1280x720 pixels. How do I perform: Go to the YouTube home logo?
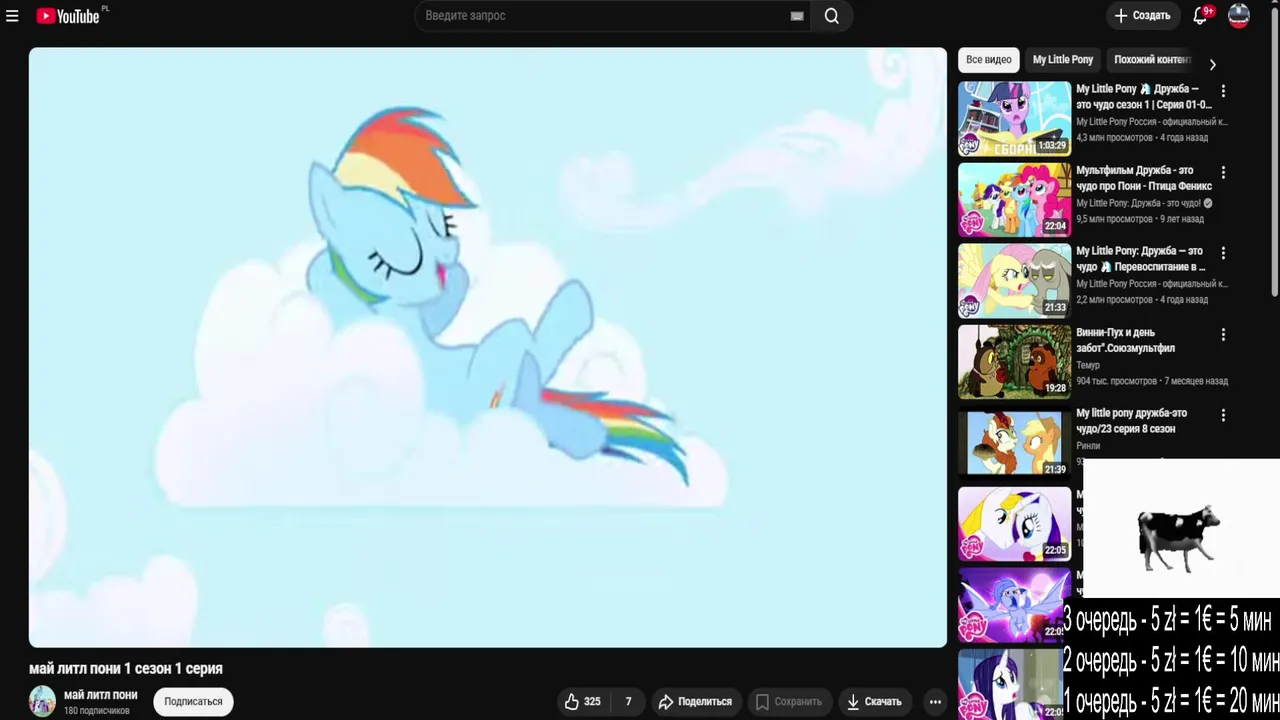[68, 16]
